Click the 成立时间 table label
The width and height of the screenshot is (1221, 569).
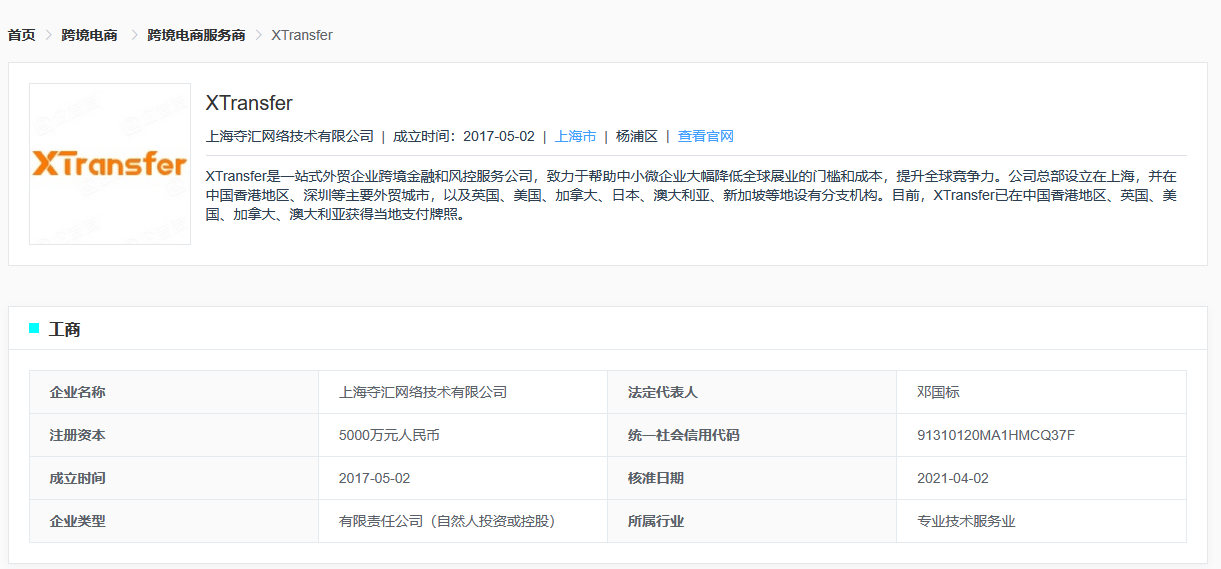(x=77, y=478)
